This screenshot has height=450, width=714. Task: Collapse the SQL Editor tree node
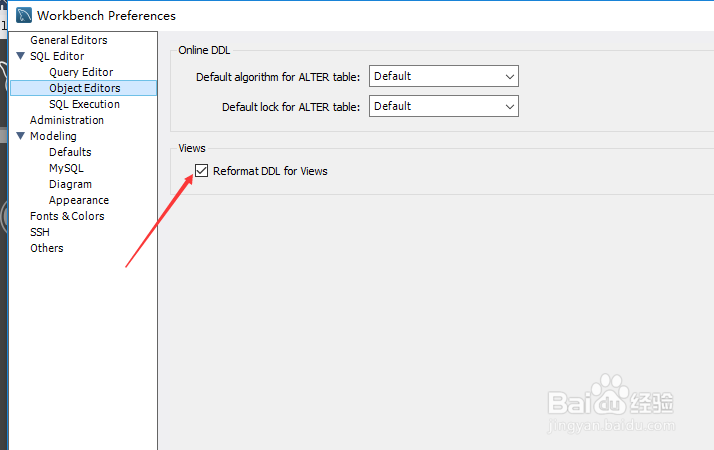tap(20, 56)
